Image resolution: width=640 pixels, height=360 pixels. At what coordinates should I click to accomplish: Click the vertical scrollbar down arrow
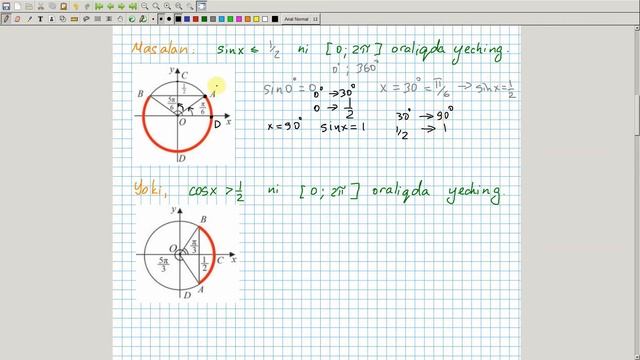point(637,357)
